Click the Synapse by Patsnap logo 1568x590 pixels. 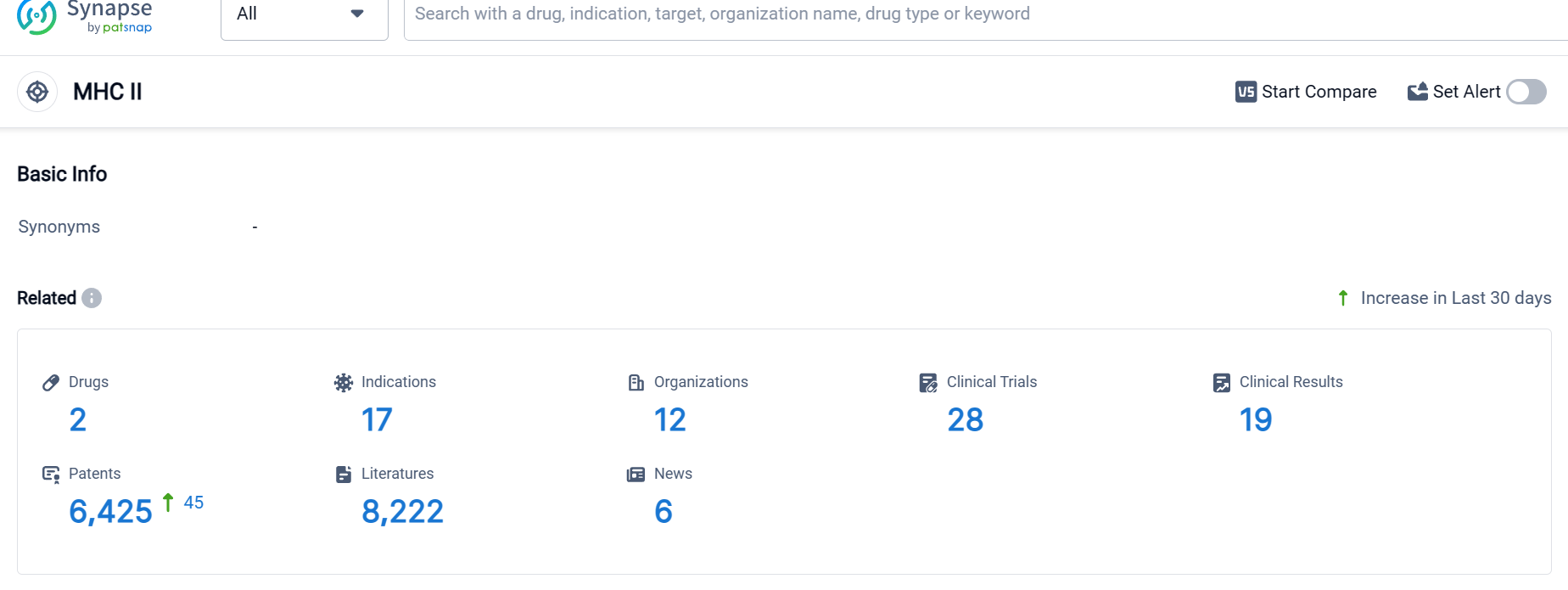(x=85, y=16)
